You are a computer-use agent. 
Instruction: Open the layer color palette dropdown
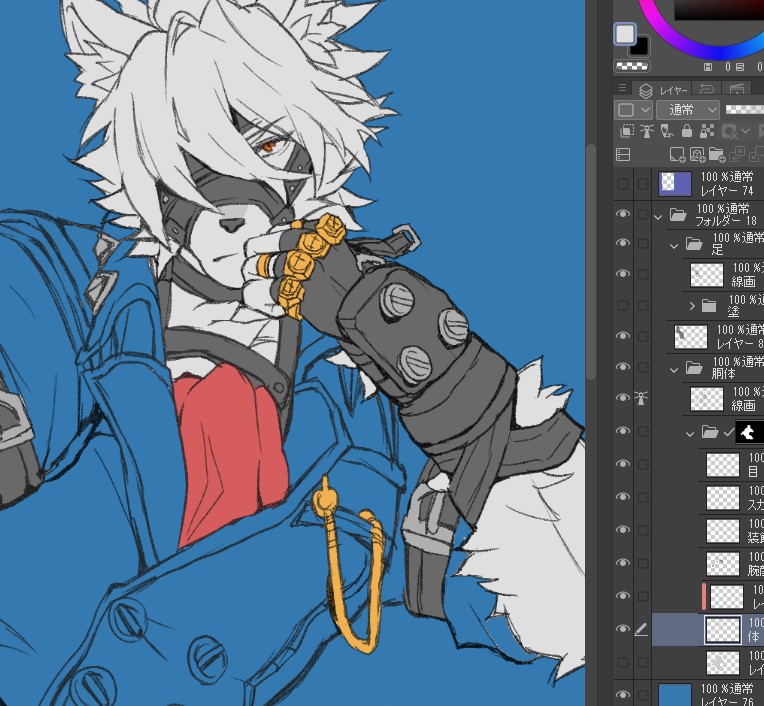pyautogui.click(x=633, y=110)
